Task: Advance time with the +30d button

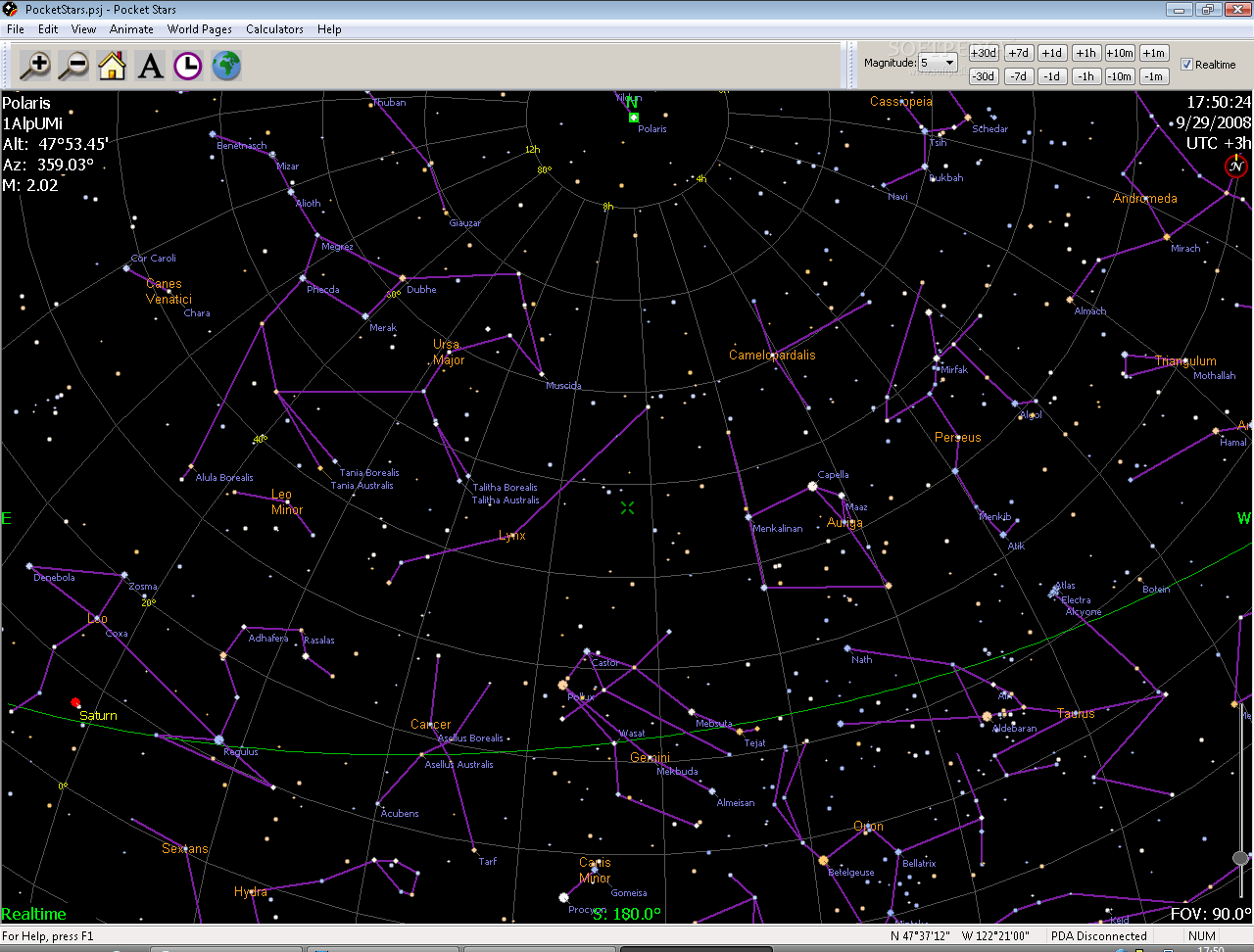Action: coord(984,53)
